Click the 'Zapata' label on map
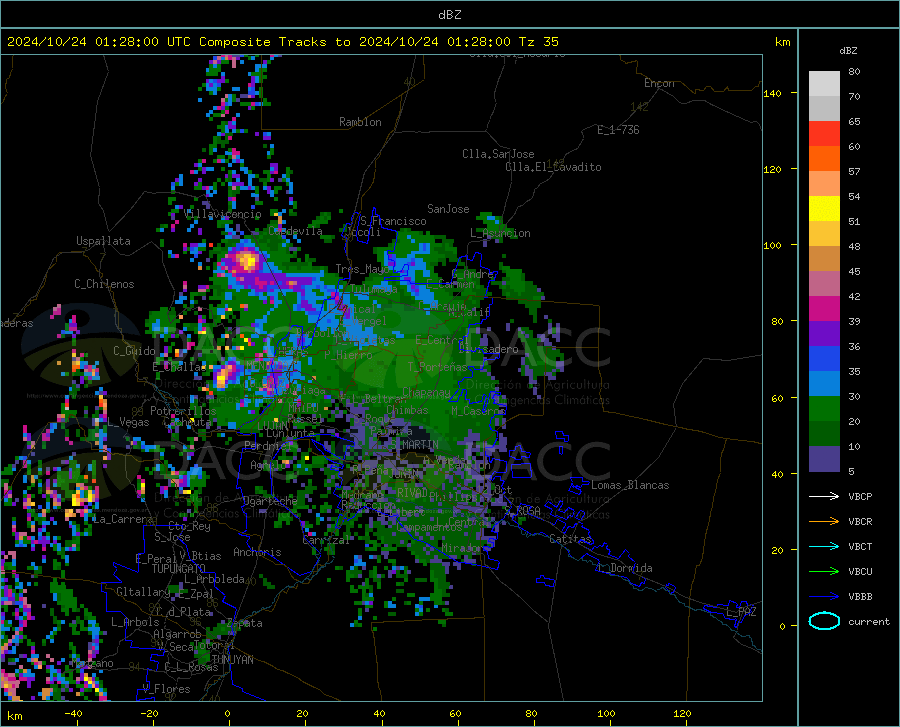Screen dimensions: 900x727 245,623
